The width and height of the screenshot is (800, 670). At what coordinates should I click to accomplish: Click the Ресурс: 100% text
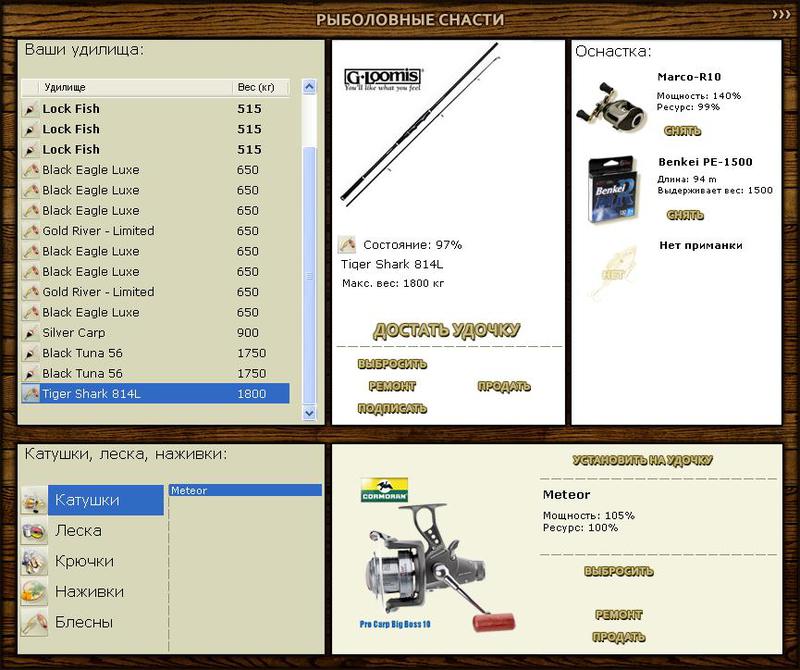580,528
